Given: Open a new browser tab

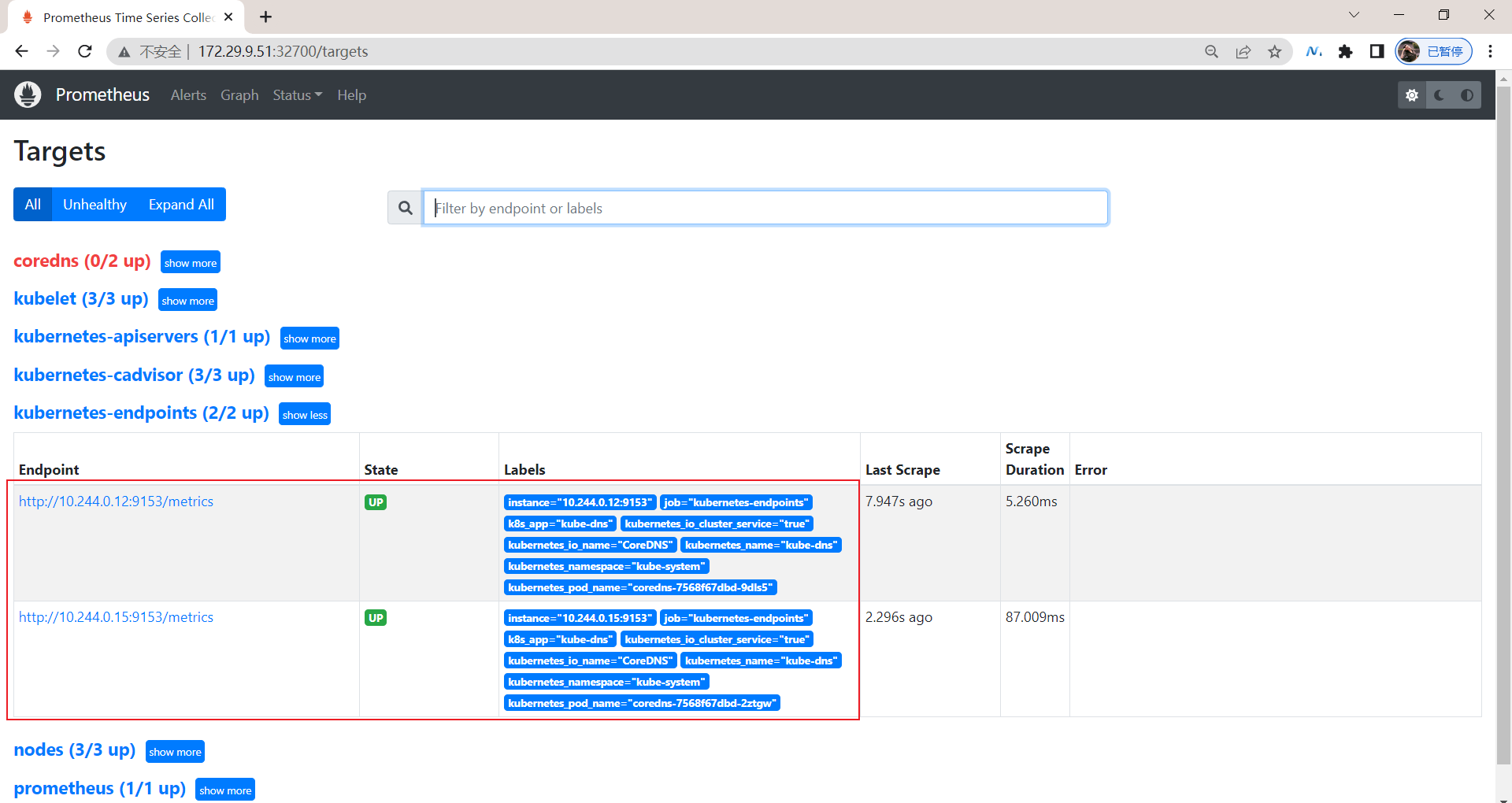Looking at the screenshot, I should (266, 17).
